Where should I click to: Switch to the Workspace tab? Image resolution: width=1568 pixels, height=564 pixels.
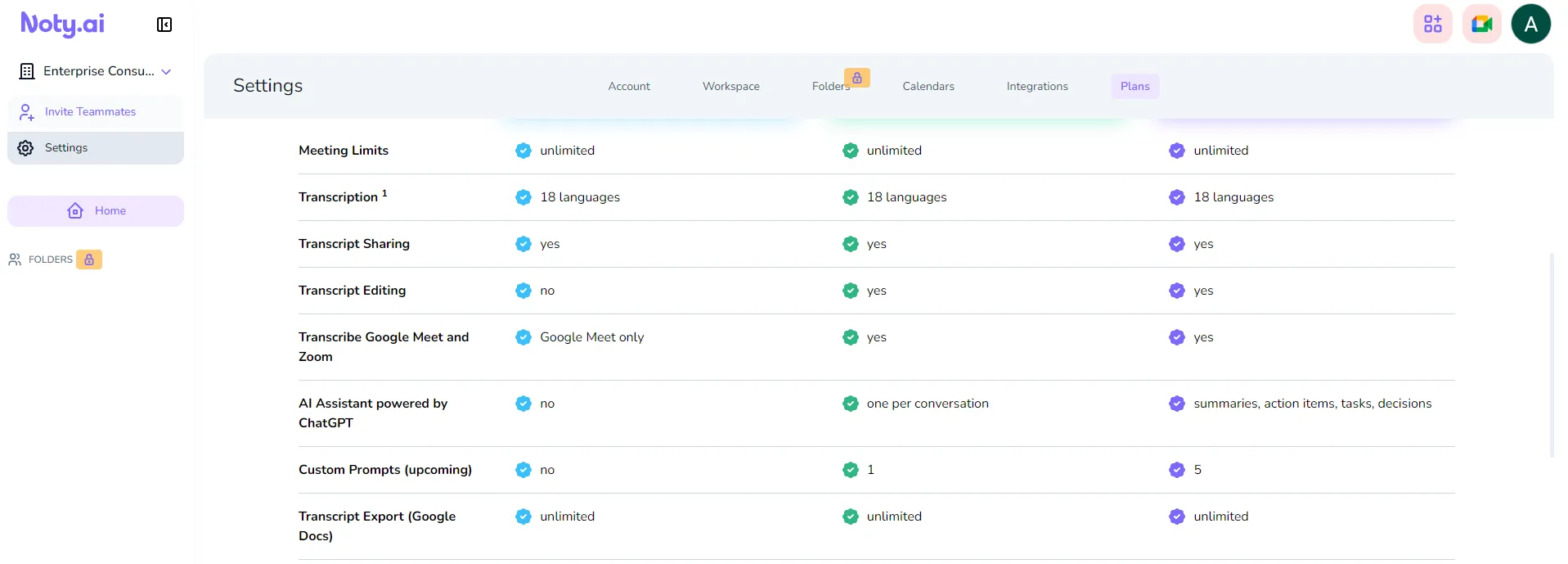click(731, 86)
